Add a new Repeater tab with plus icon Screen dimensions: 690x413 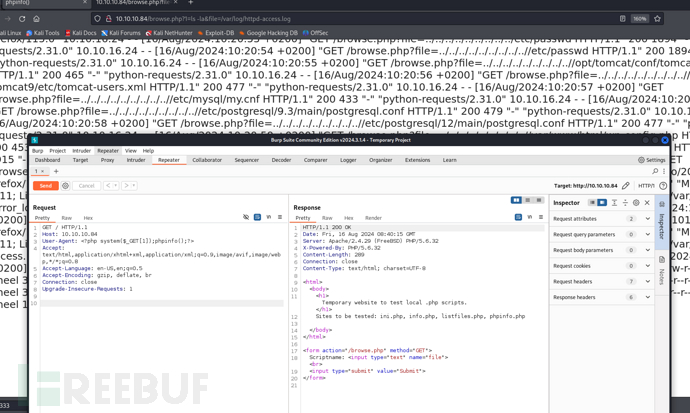click(x=56, y=171)
